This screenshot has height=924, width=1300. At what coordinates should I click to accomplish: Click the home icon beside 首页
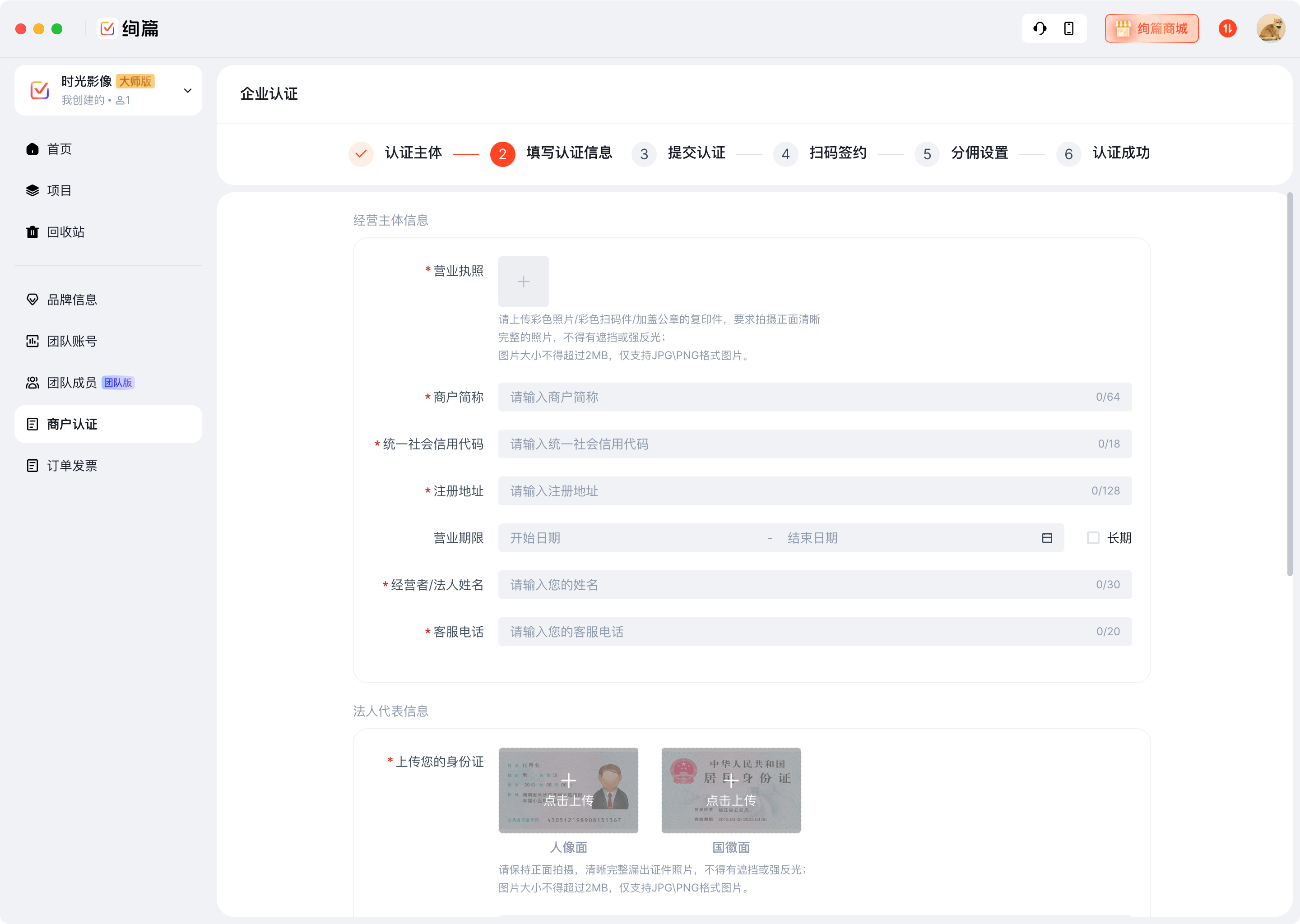click(x=32, y=149)
